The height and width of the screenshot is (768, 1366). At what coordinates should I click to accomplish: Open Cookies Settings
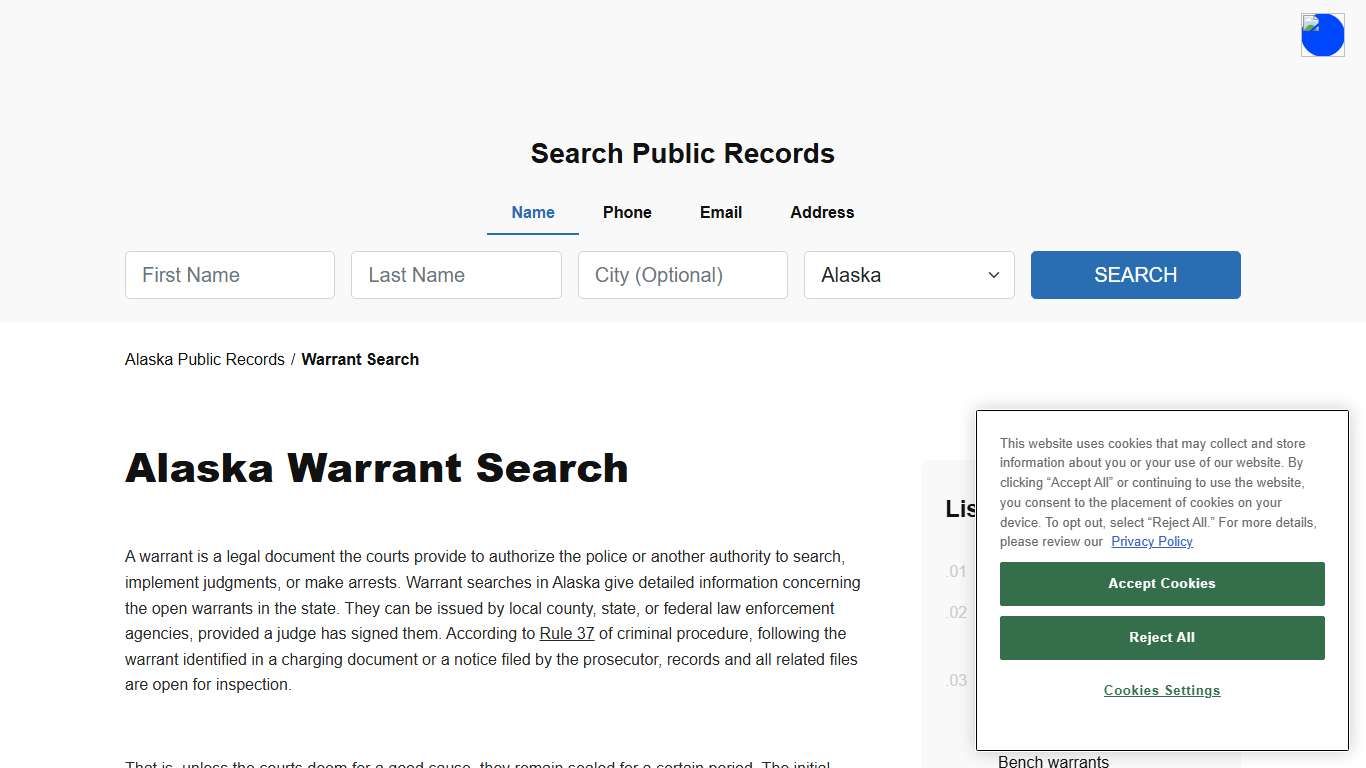pos(1161,690)
